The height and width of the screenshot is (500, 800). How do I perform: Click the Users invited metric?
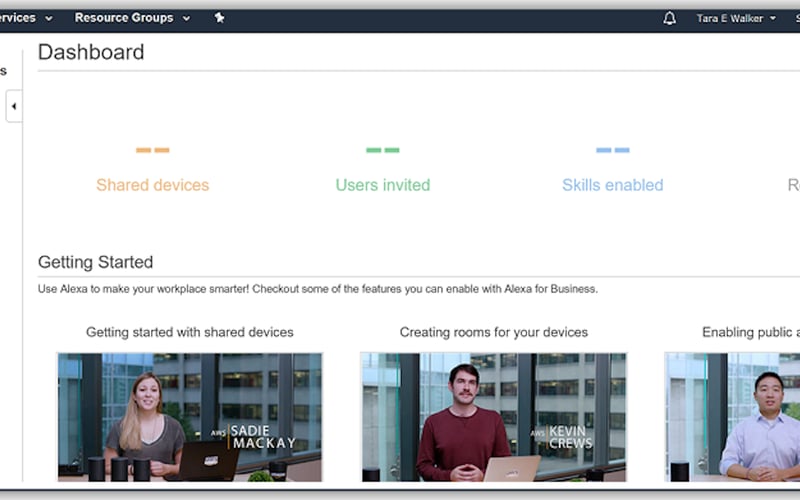(383, 185)
